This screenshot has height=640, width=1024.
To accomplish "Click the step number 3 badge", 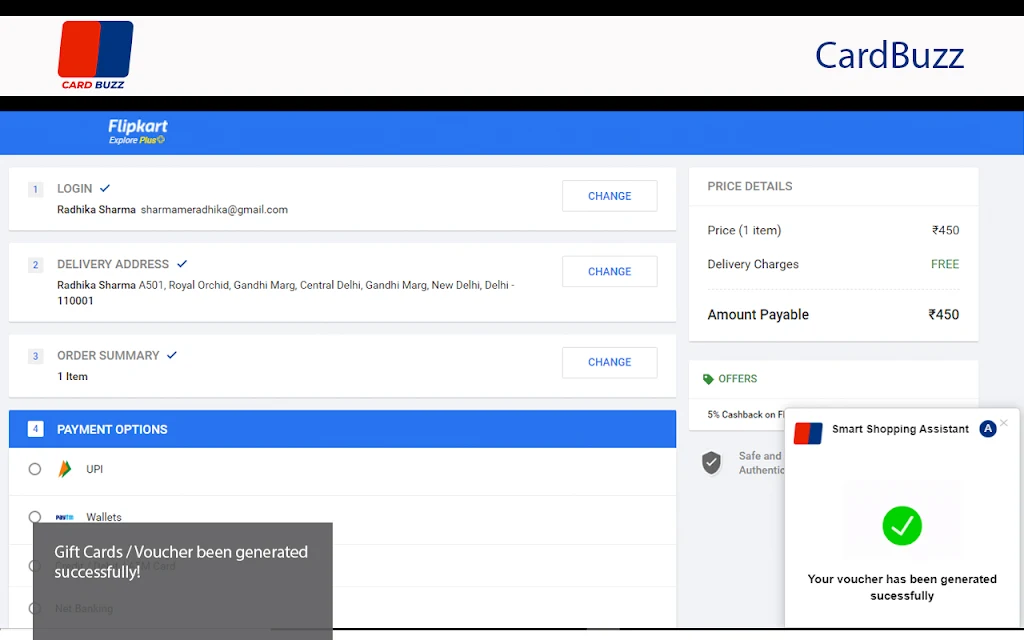I will coord(35,356).
